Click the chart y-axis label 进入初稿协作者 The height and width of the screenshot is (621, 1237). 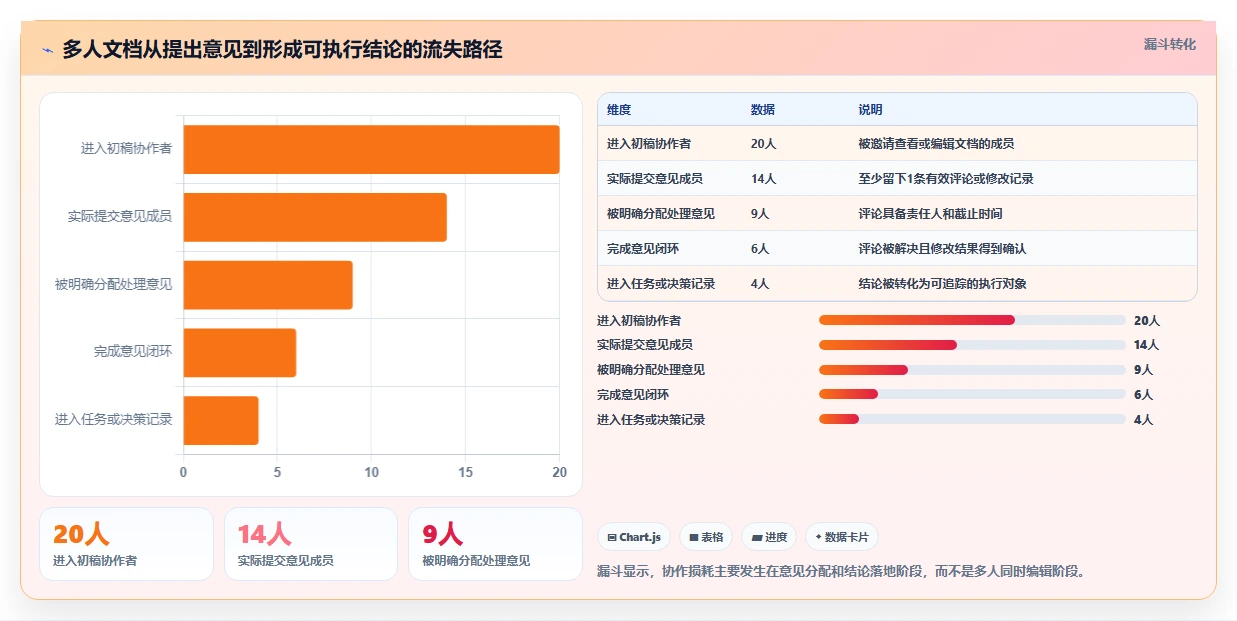pos(126,149)
